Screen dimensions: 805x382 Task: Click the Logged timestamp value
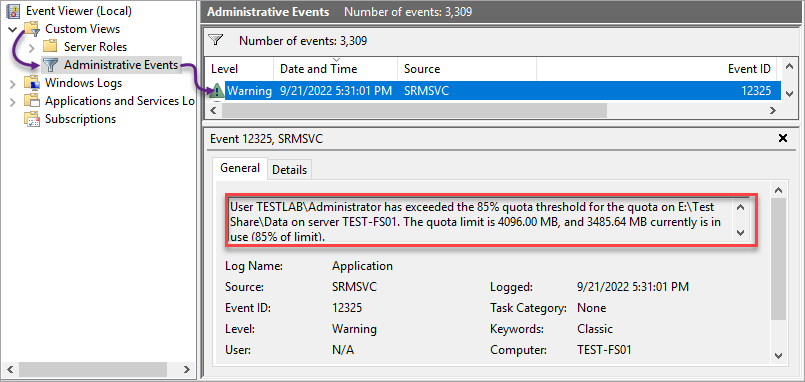tap(633, 287)
